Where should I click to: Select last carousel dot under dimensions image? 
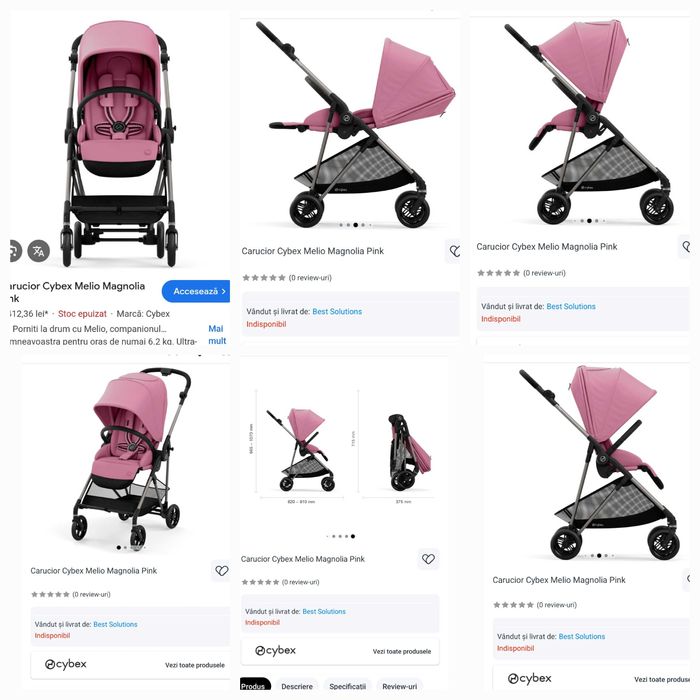pos(353,536)
